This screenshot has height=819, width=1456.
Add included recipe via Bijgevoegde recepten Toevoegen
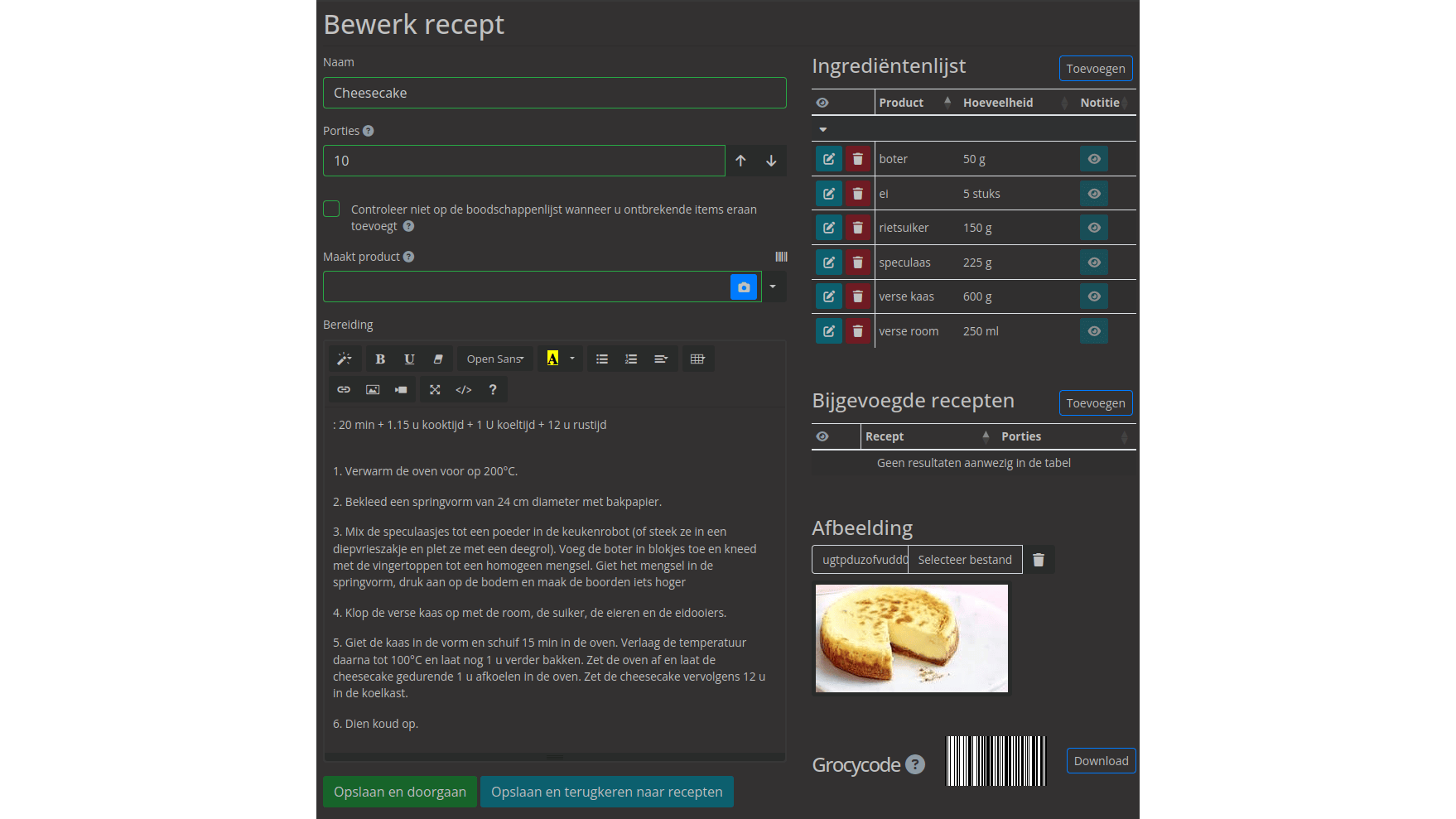pos(1096,403)
